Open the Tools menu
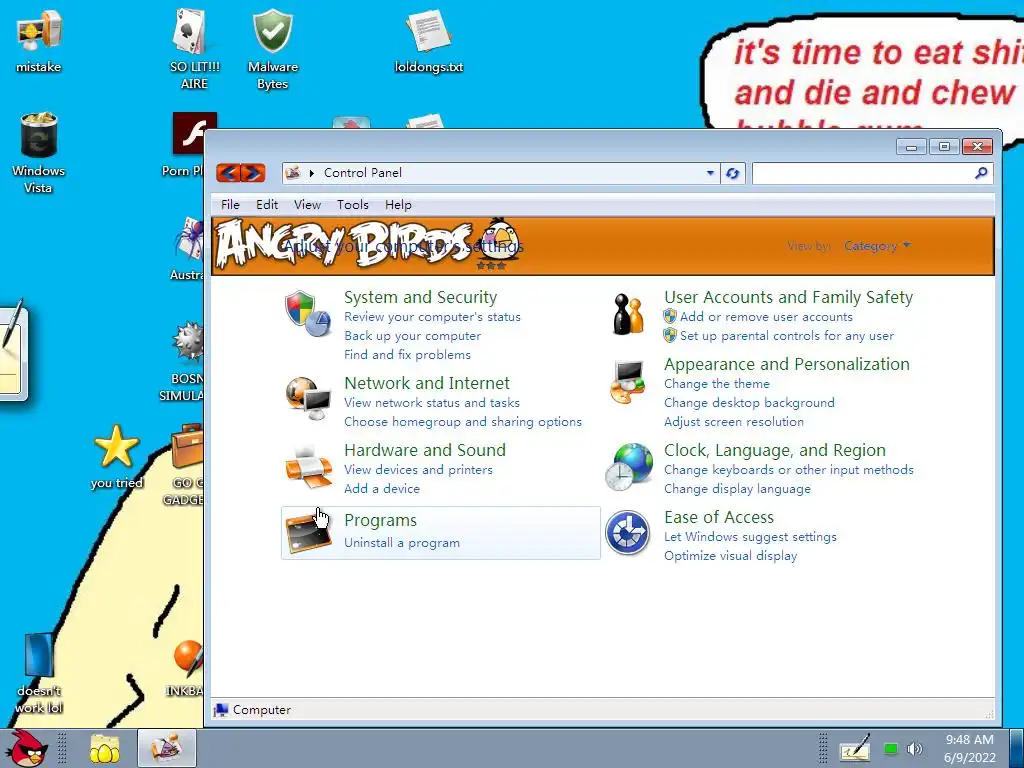Image resolution: width=1024 pixels, height=768 pixels. pos(353,205)
